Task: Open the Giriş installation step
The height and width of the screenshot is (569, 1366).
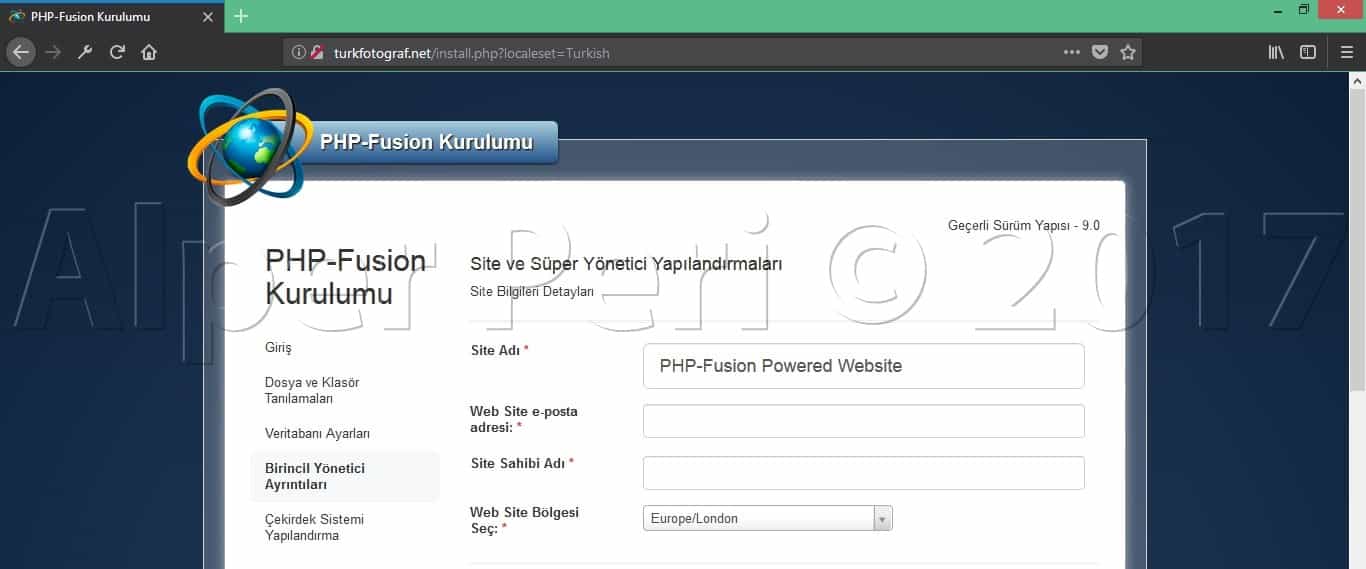Action: coord(278,348)
